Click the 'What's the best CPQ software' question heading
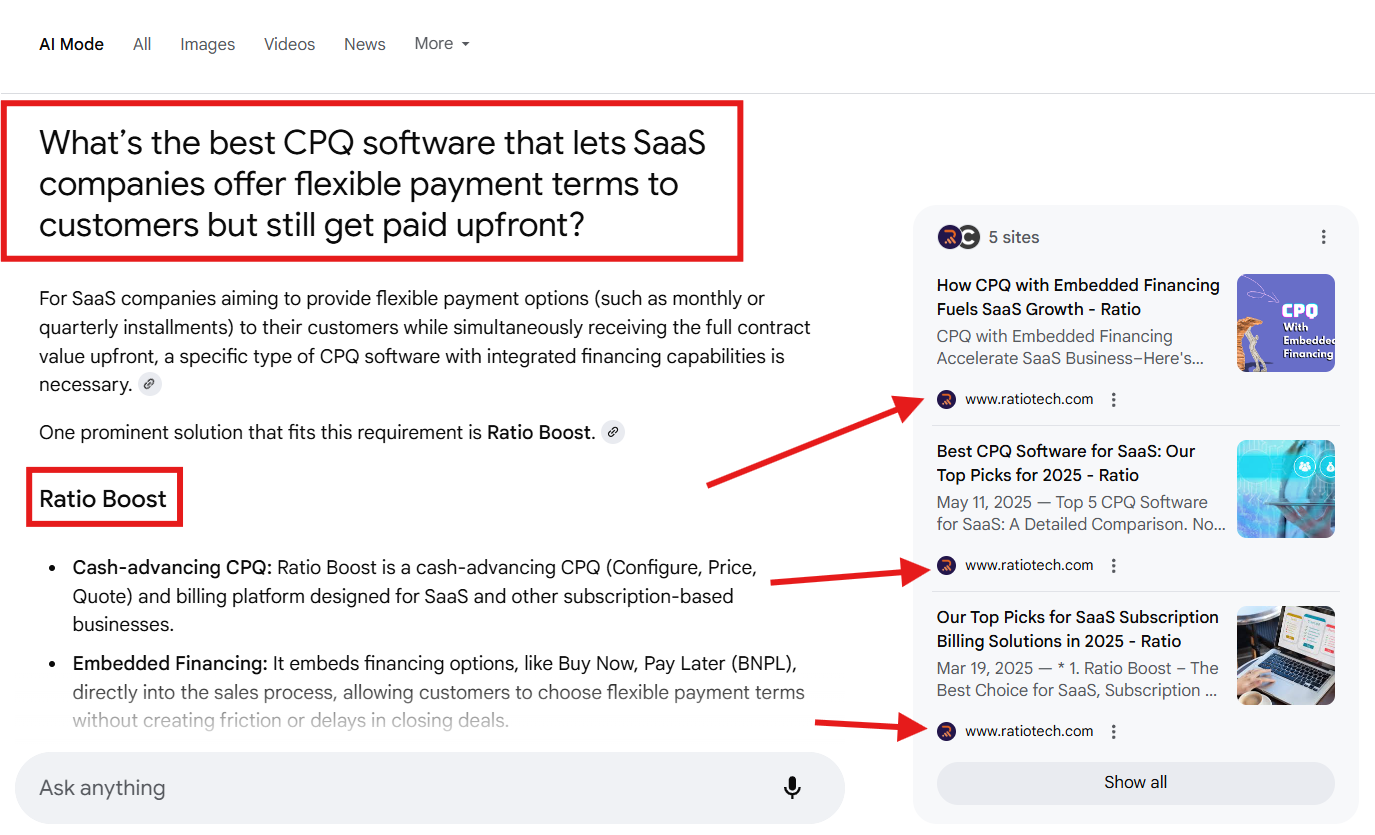The image size is (1375, 835). [x=372, y=183]
